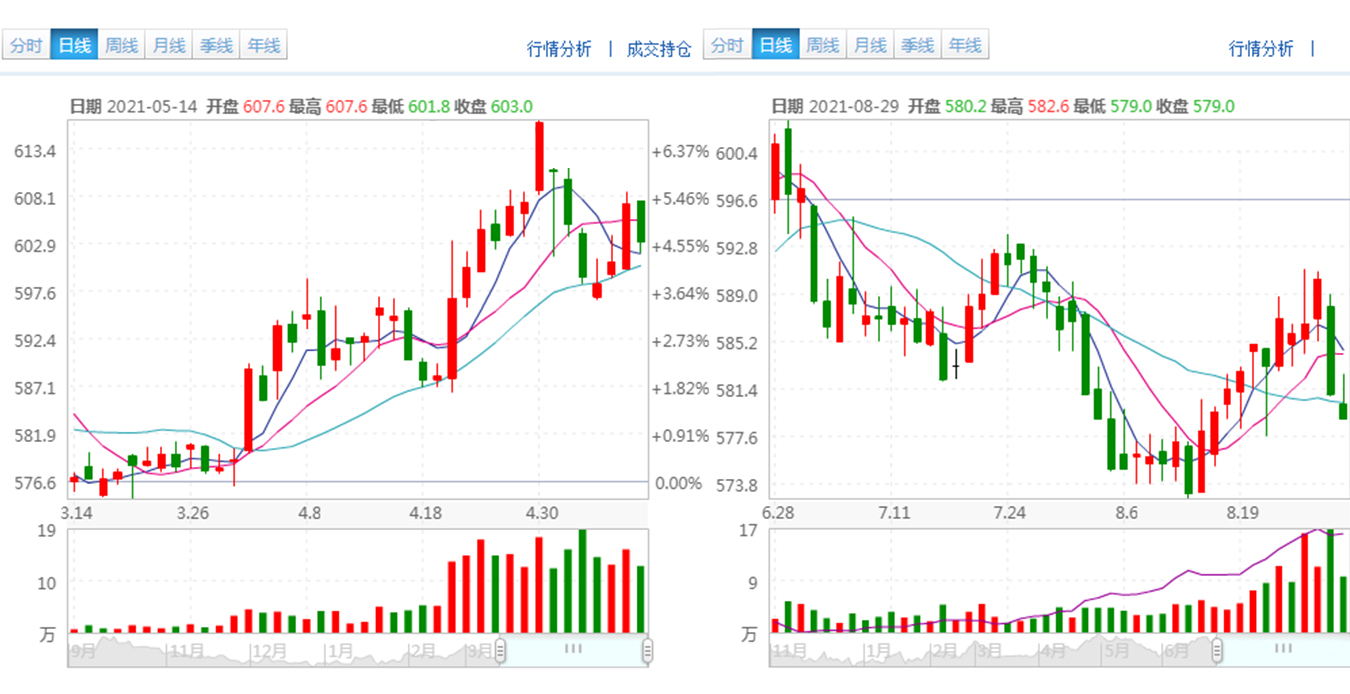Switch left chart to 分时 view
1350x694 pixels.
click(x=27, y=46)
